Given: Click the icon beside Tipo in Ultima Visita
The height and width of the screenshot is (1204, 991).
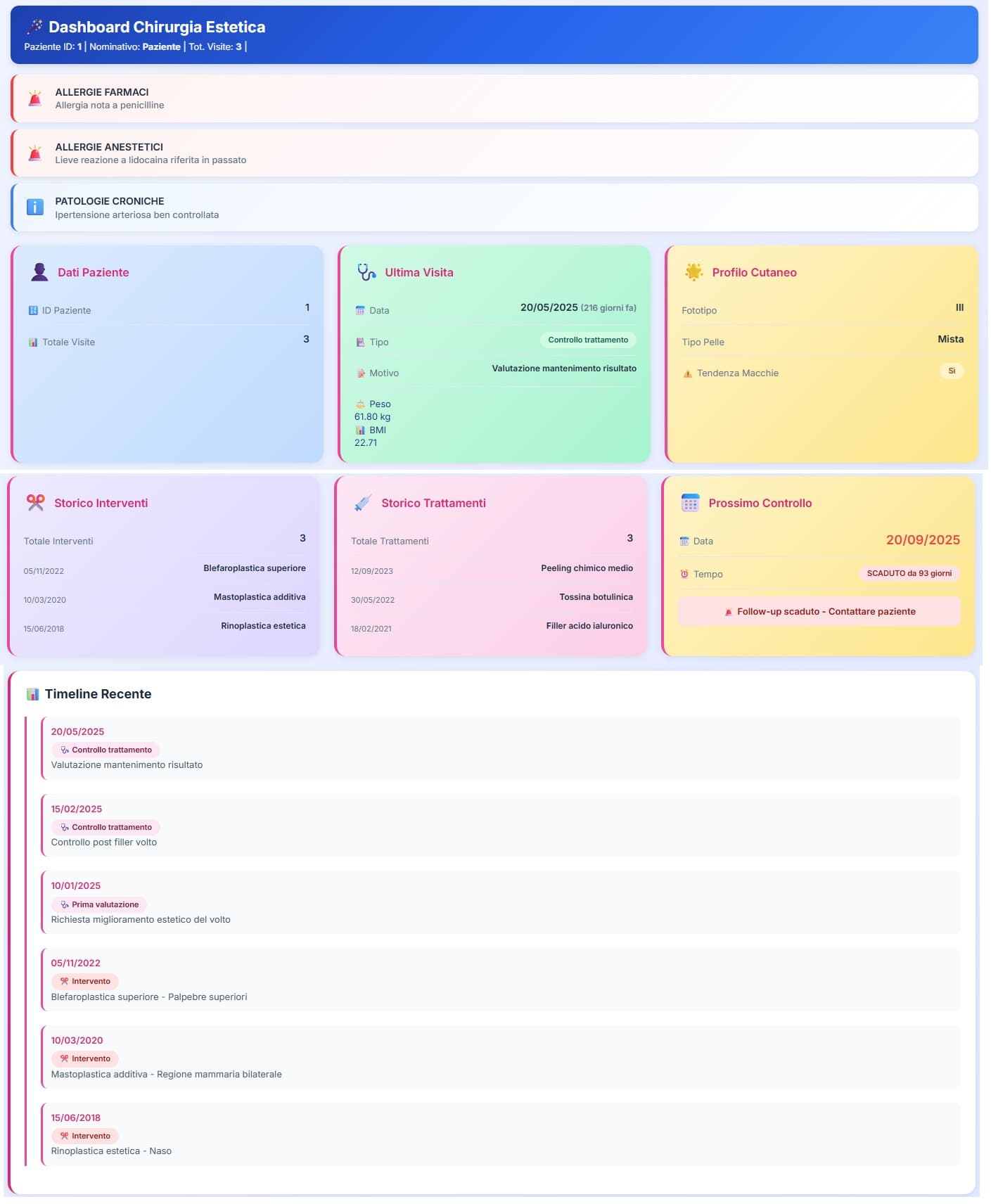Looking at the screenshot, I should (x=361, y=342).
